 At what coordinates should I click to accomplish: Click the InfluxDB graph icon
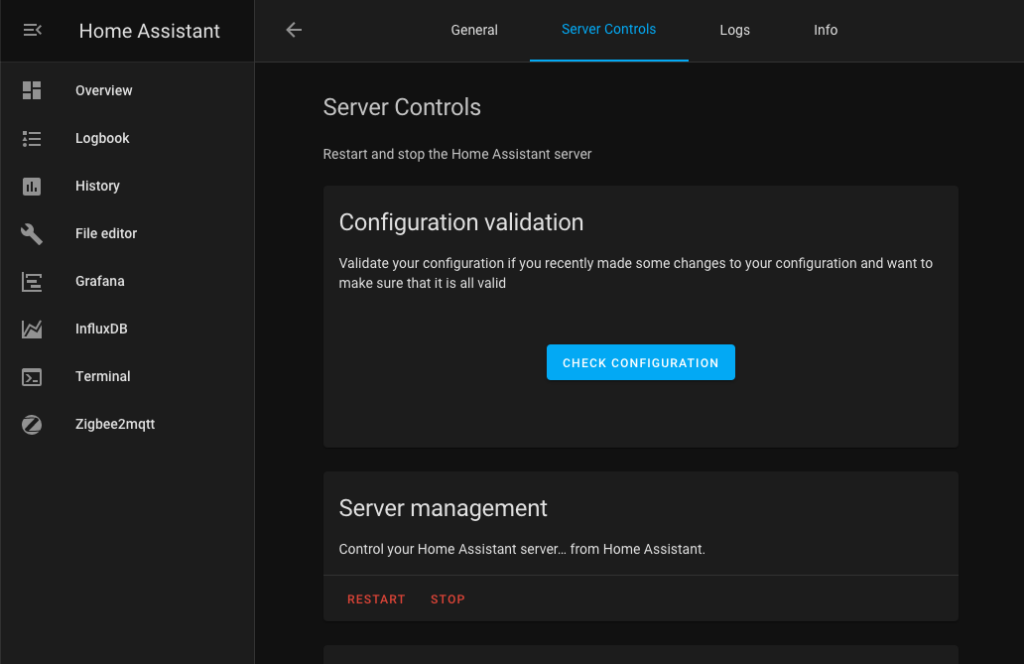tap(31, 329)
